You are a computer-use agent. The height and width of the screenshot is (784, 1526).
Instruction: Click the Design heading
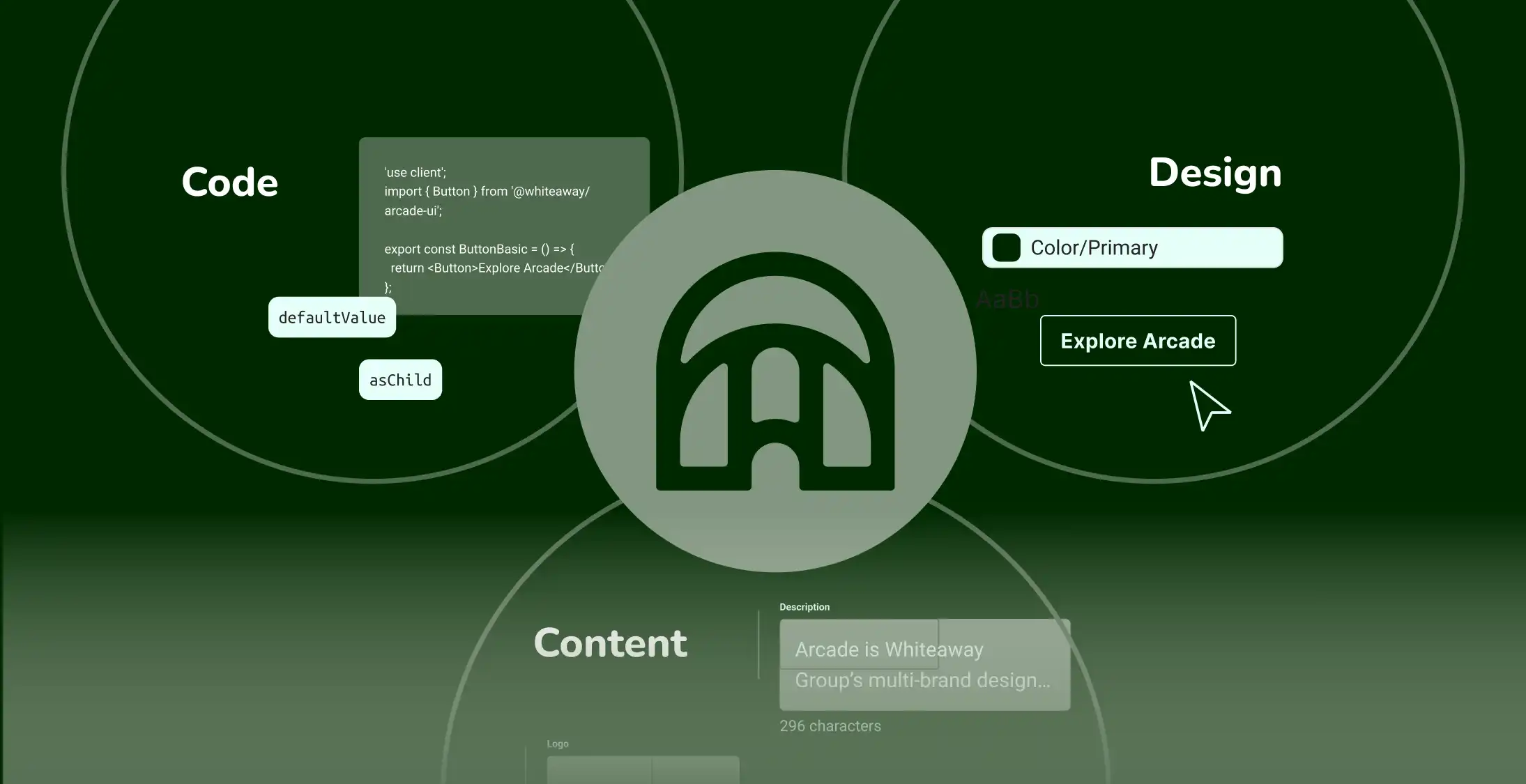point(1215,173)
